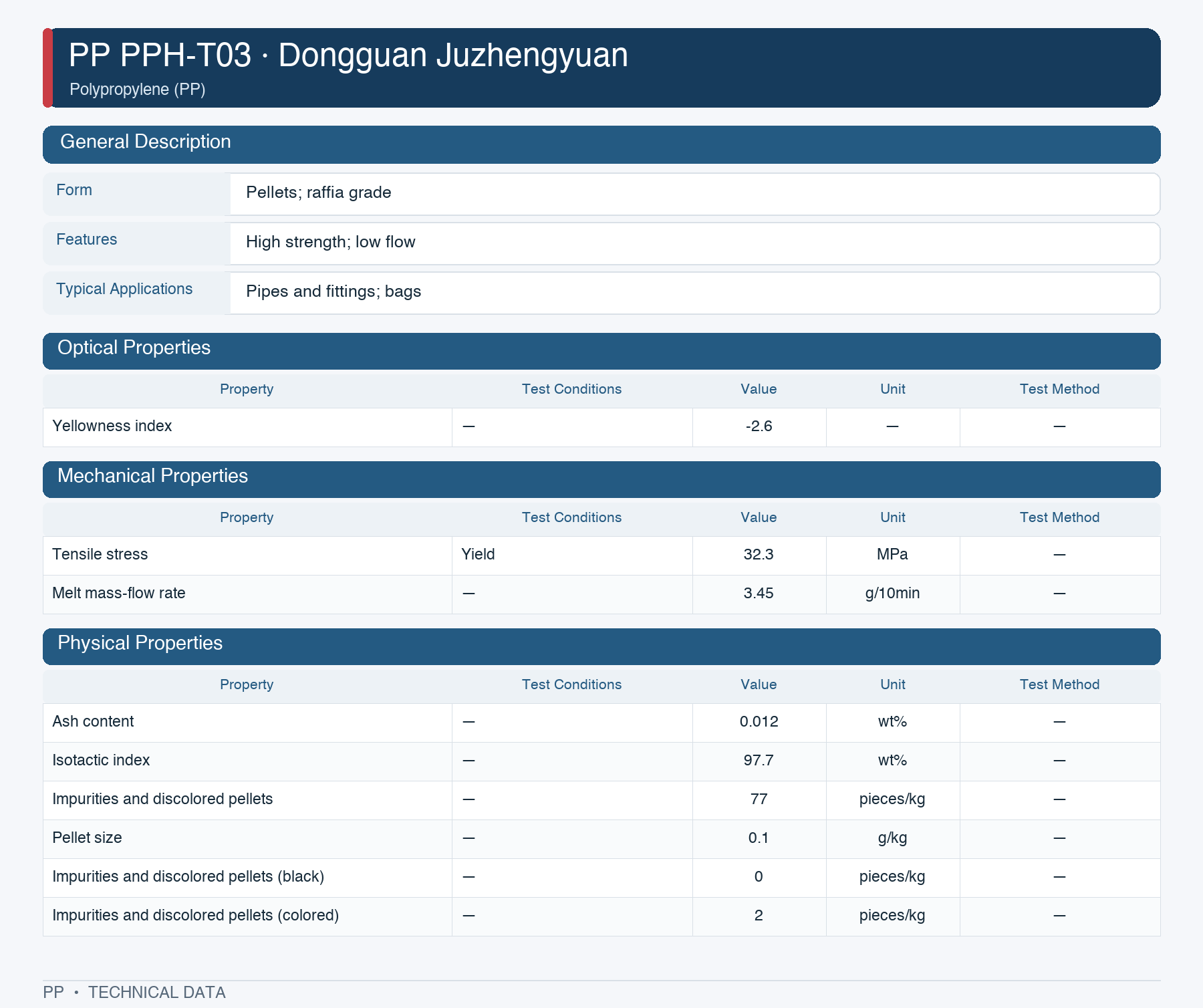Click the value 0 for black pellets
Image resolution: width=1203 pixels, height=1008 pixels.
pos(759,877)
